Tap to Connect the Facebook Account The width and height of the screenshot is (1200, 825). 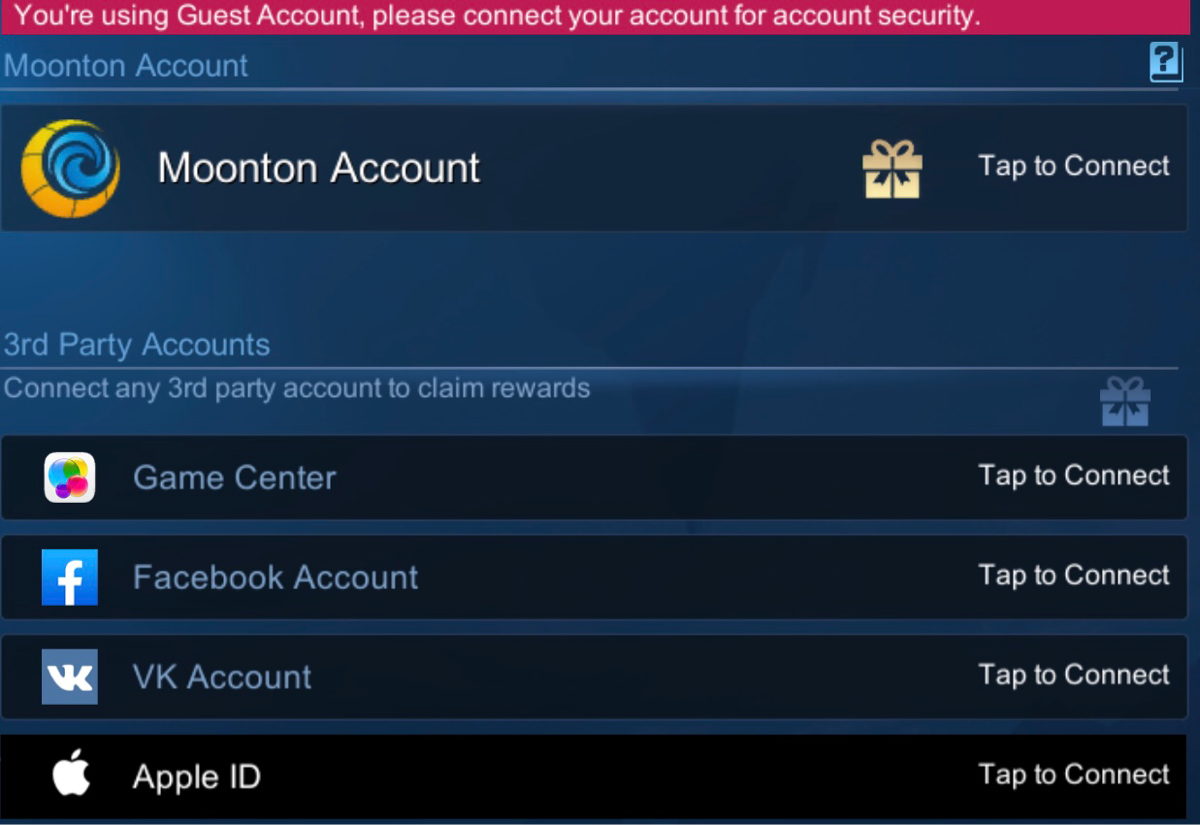click(x=1074, y=575)
